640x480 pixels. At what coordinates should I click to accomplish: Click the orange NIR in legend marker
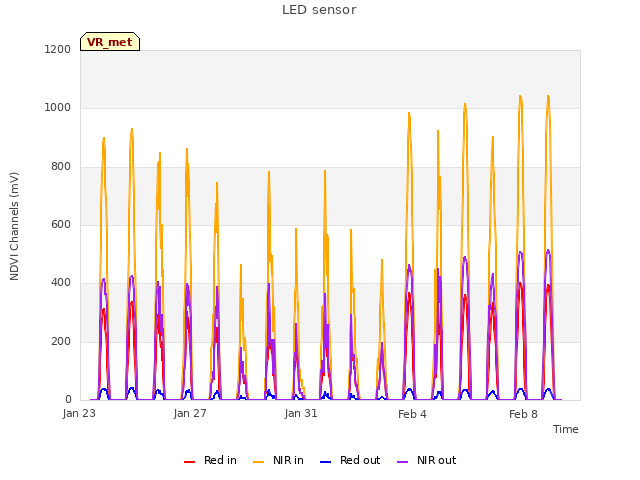pyautogui.click(x=258, y=462)
